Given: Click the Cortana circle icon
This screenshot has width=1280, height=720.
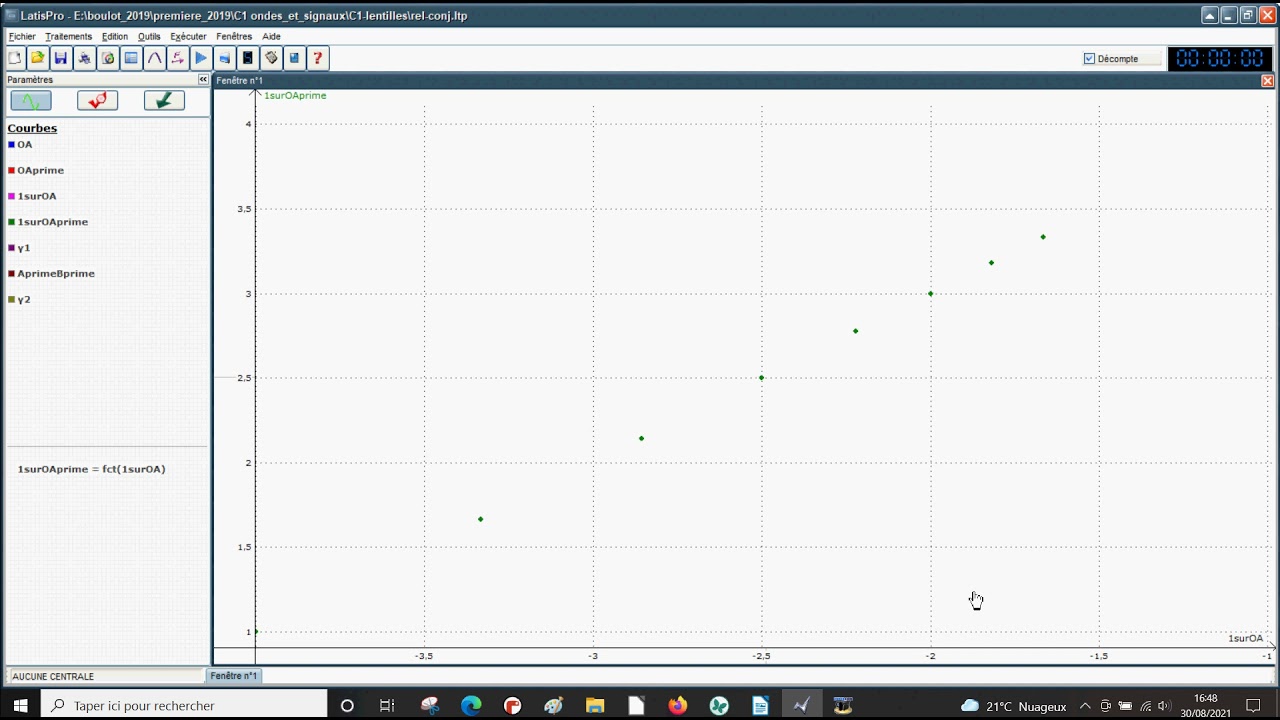Looking at the screenshot, I should pos(347,705).
